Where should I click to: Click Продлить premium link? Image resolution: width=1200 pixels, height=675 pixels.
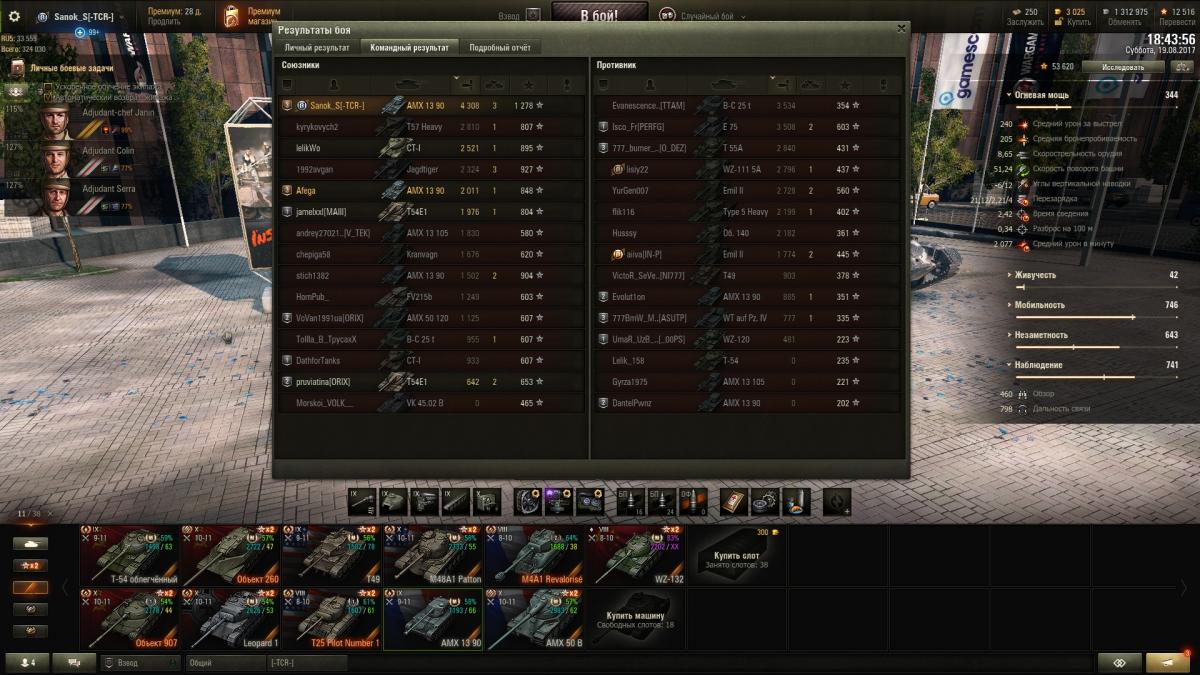[164, 21]
